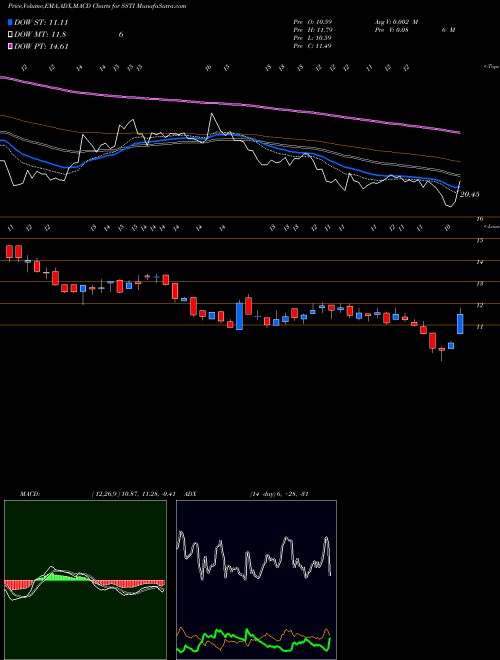Click the tall blue candlestick mid-chart
Image resolution: width=500 pixels, height=660 pixels.
coord(239,316)
